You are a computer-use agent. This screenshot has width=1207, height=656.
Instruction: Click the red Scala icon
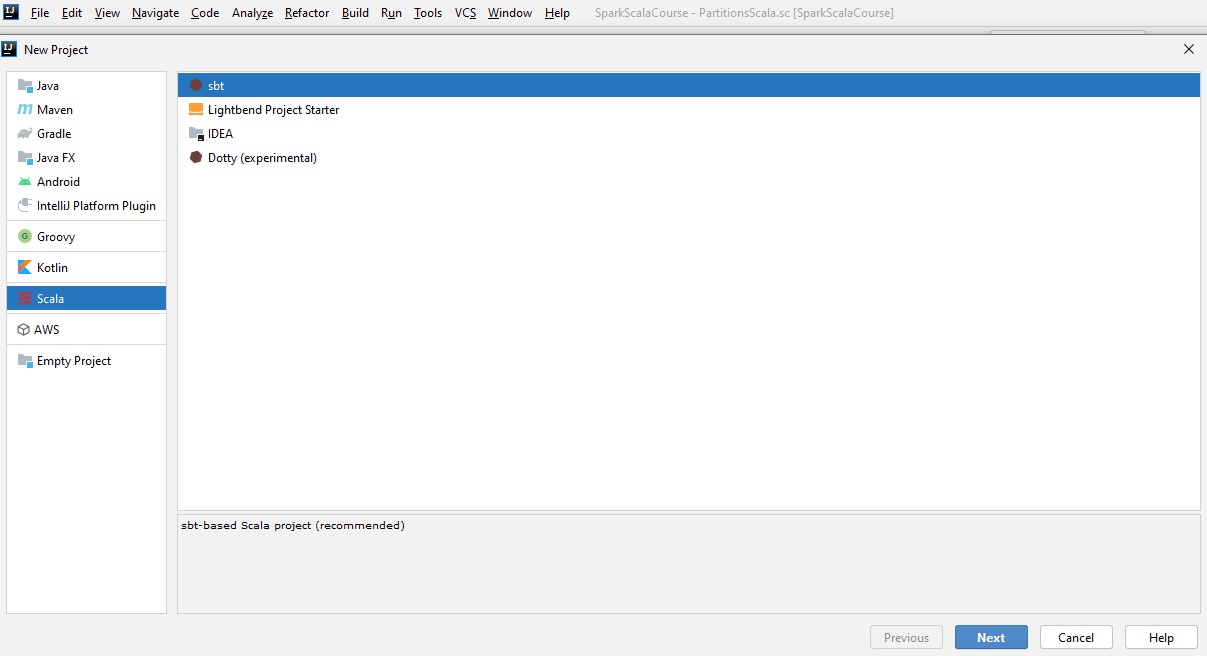pos(25,299)
